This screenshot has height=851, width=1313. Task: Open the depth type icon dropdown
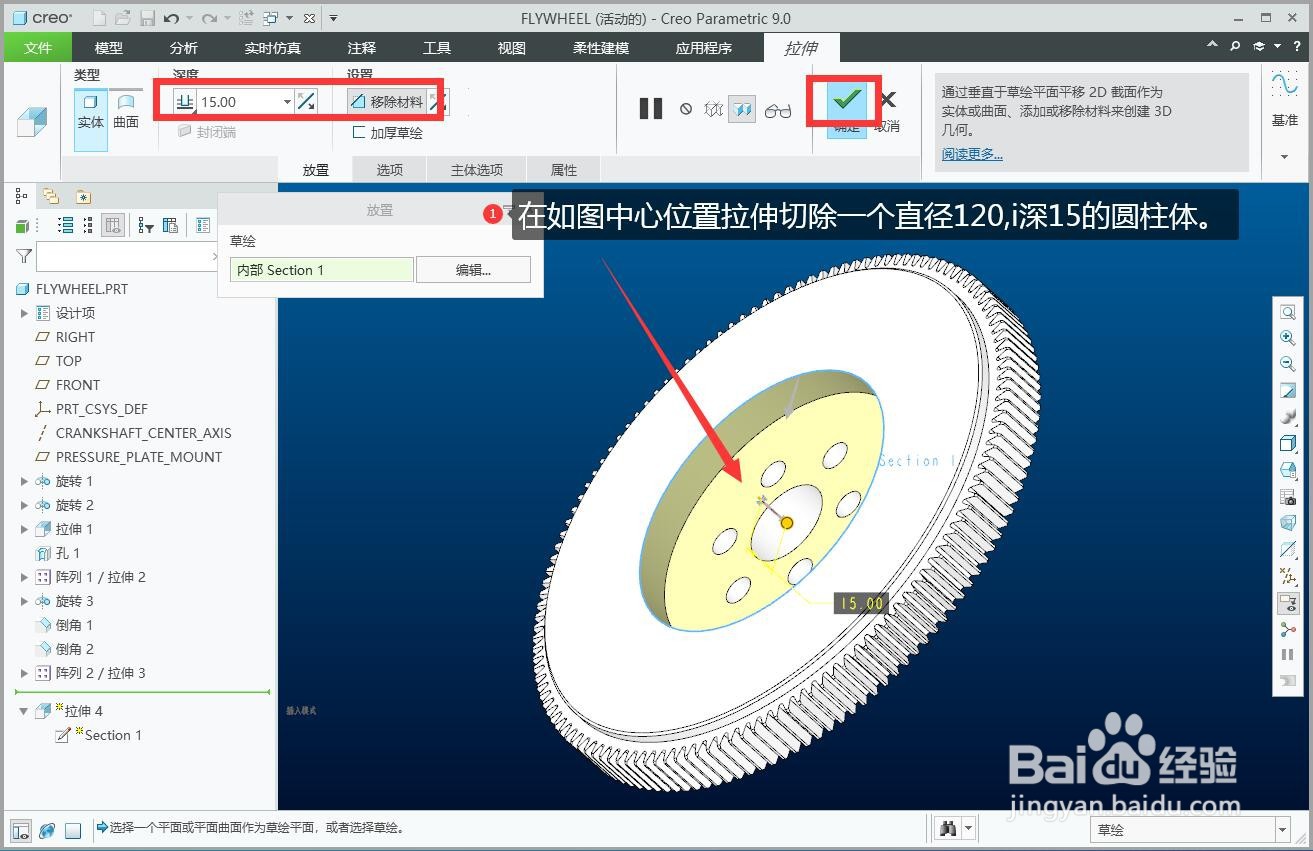pyautogui.click(x=185, y=101)
